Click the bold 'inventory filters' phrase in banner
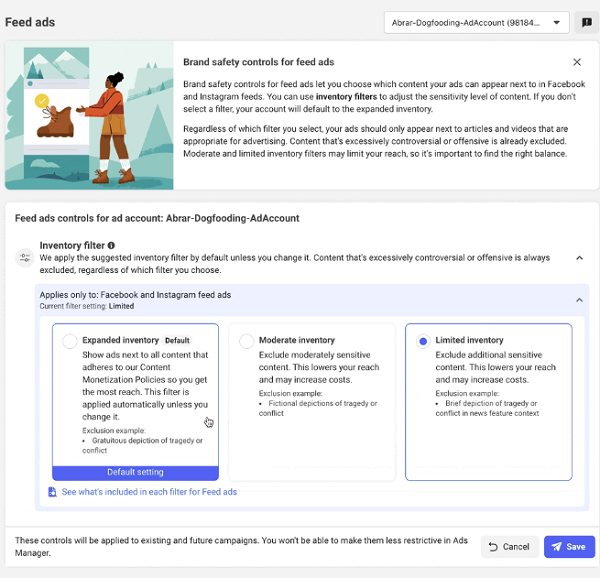This screenshot has width=600, height=578. pyautogui.click(x=346, y=96)
